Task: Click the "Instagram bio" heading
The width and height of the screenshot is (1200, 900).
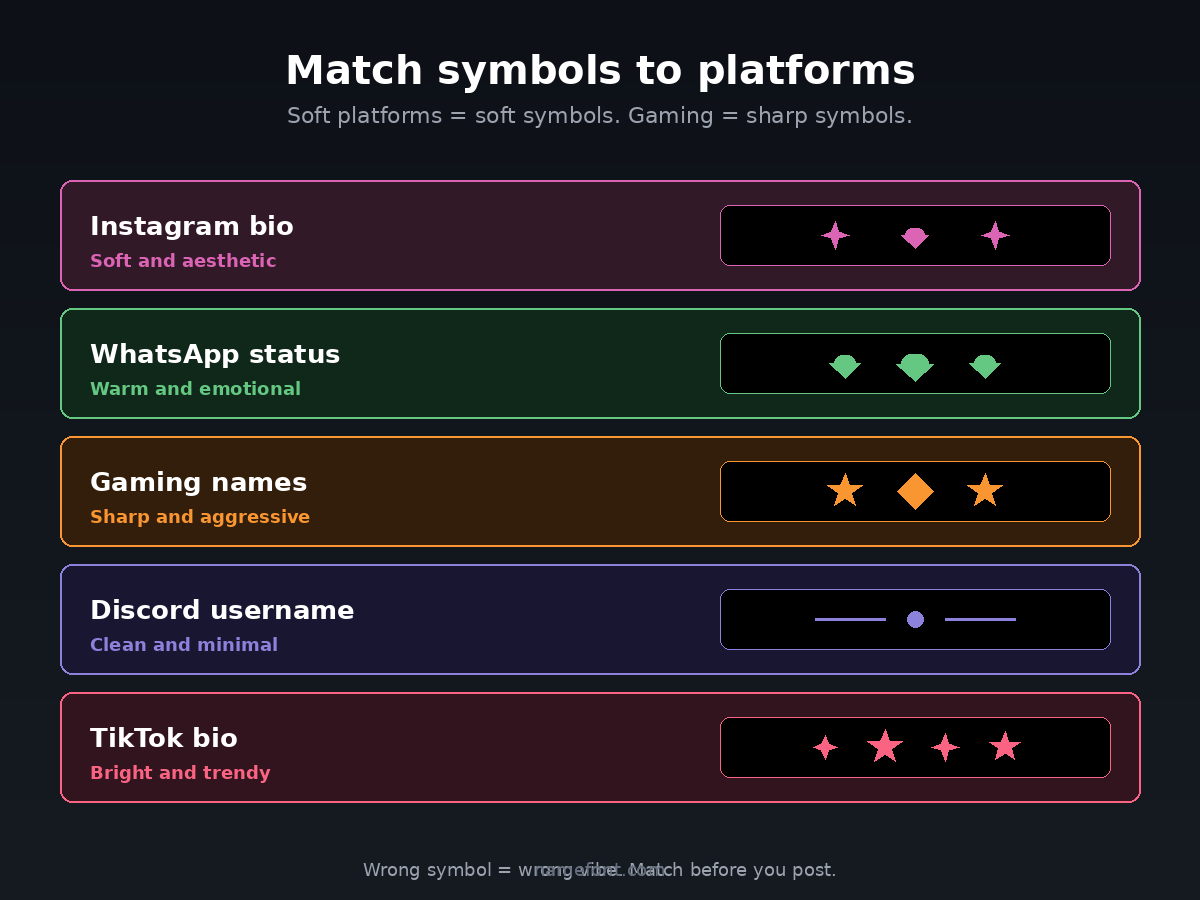Action: pos(192,227)
